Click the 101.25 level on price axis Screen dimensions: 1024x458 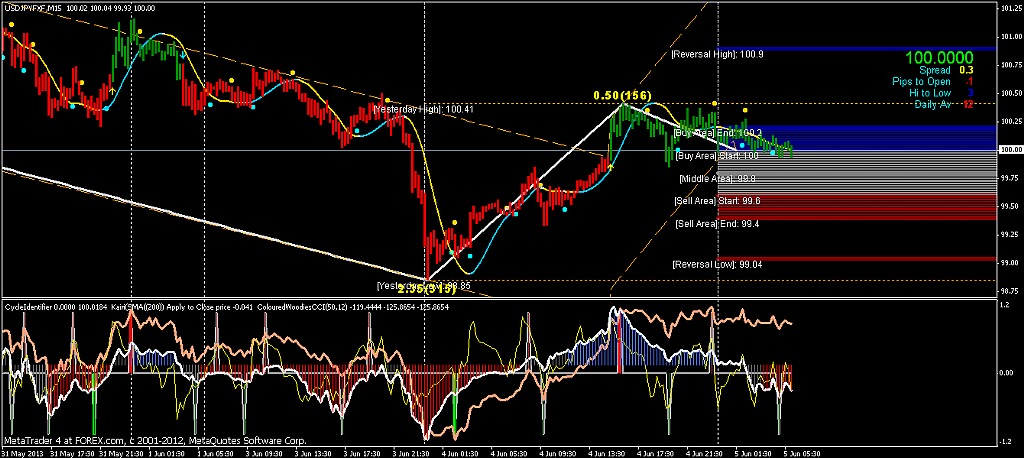pyautogui.click(x=1010, y=9)
